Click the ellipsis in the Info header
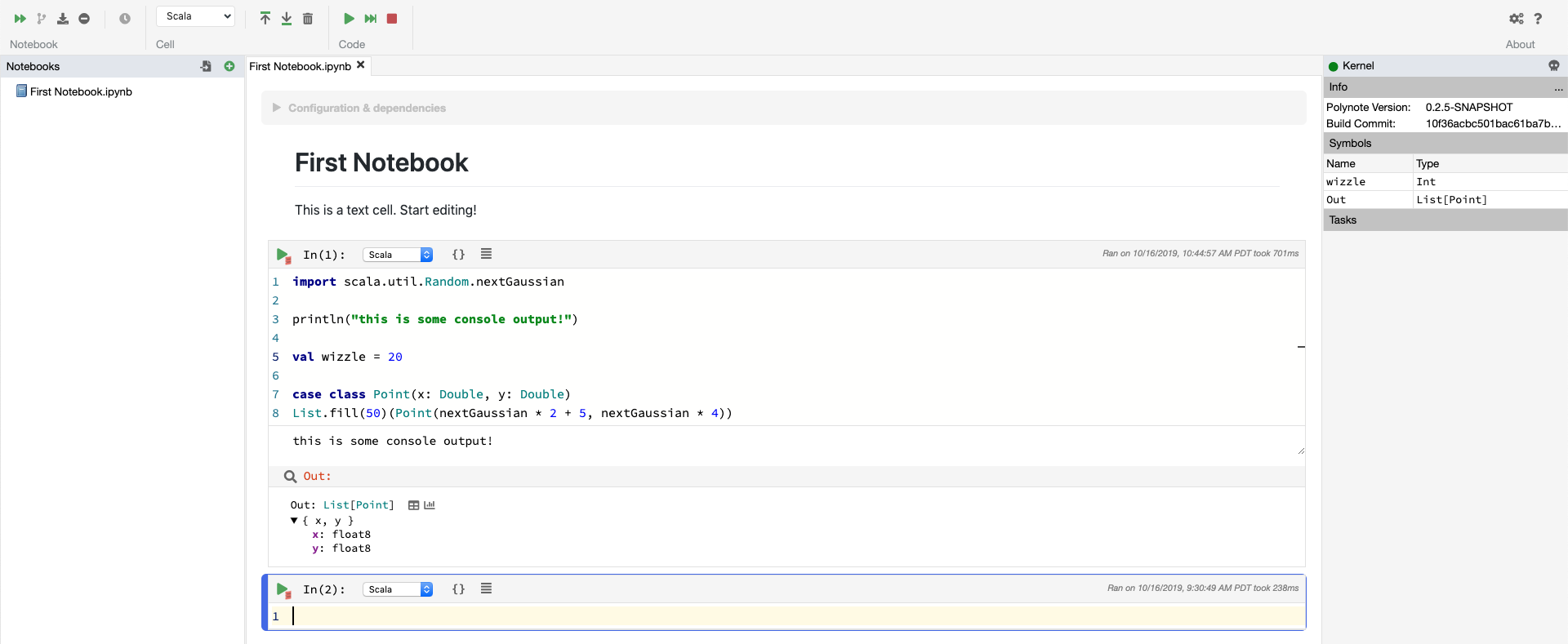1568x644 pixels. (1558, 88)
